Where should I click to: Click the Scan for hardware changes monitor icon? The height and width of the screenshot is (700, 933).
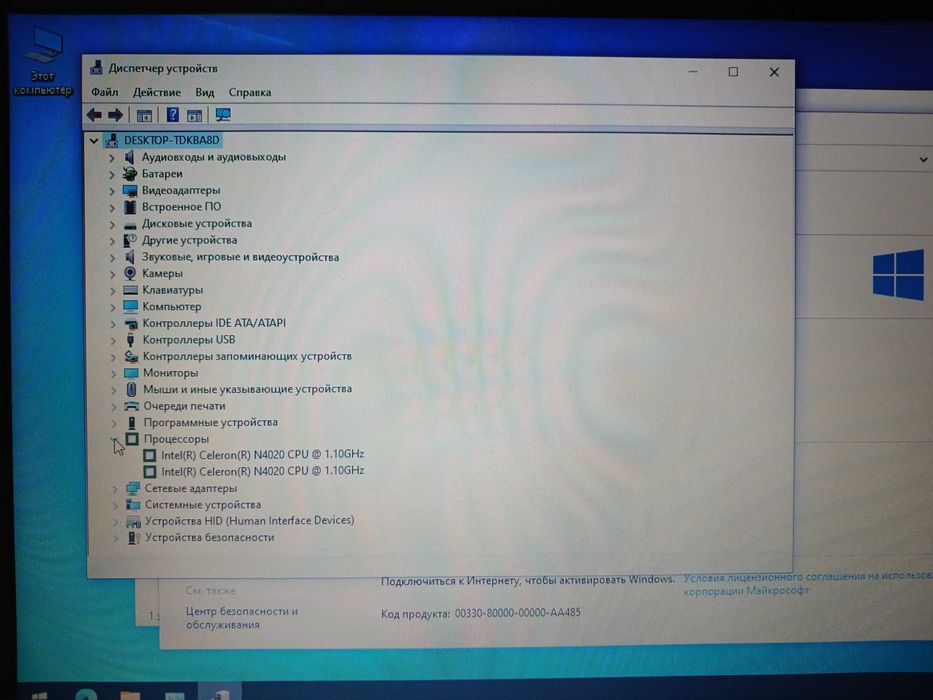(x=223, y=115)
